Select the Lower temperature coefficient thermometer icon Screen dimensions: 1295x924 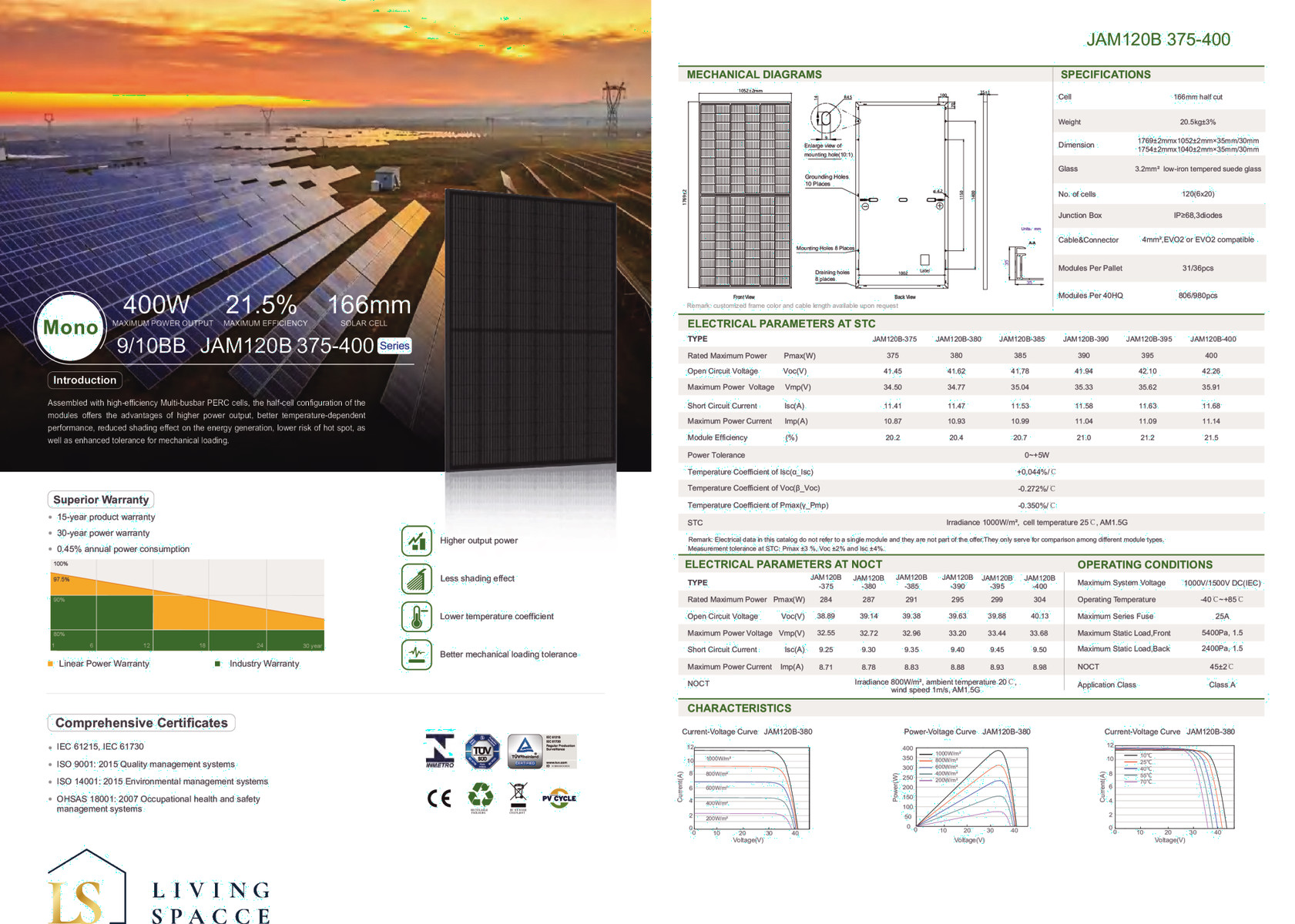pyautogui.click(x=416, y=617)
